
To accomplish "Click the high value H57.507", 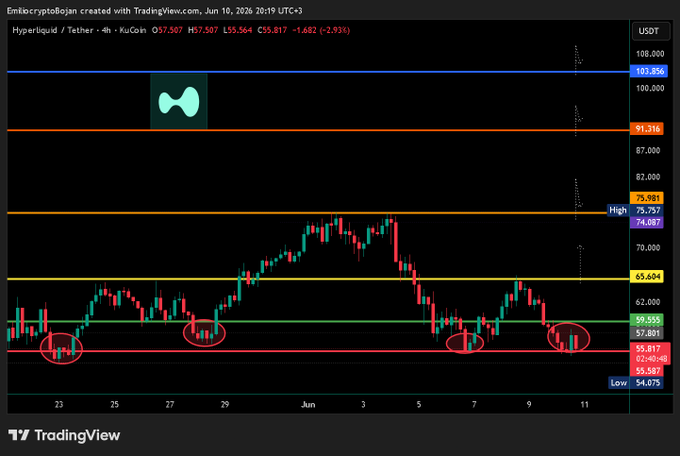I will point(203,30).
